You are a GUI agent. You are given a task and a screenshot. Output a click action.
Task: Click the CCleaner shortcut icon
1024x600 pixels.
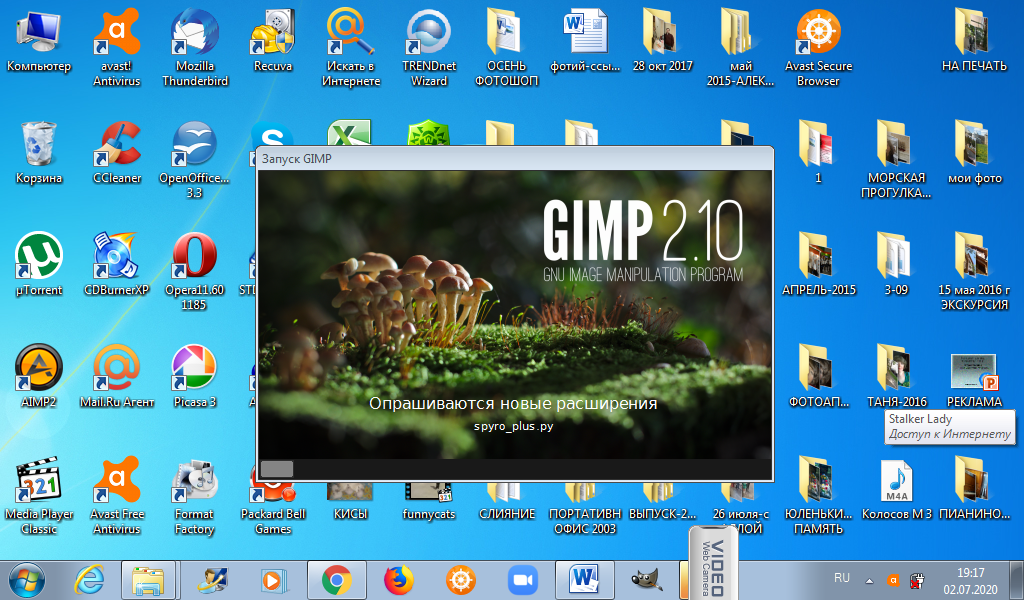(117, 144)
